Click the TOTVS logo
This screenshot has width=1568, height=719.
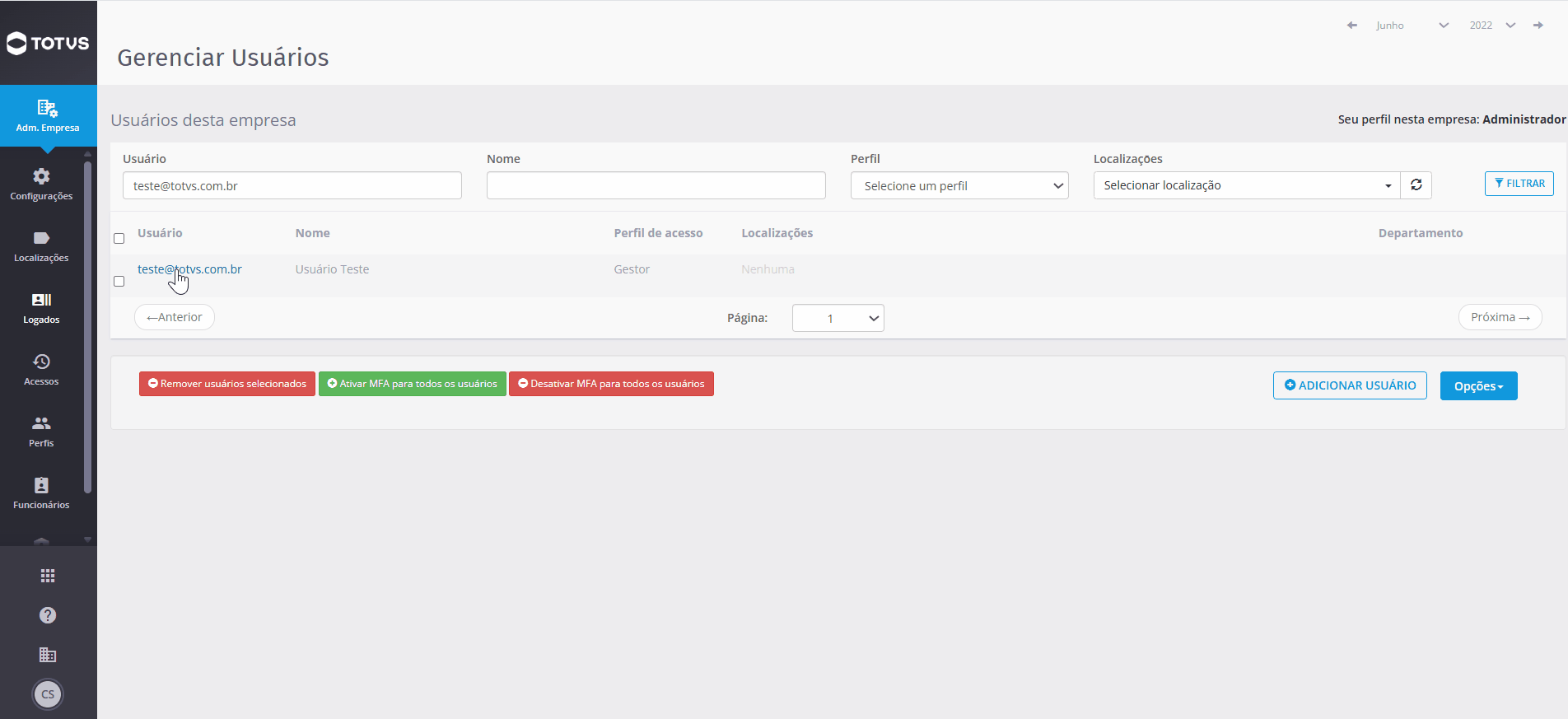[48, 43]
